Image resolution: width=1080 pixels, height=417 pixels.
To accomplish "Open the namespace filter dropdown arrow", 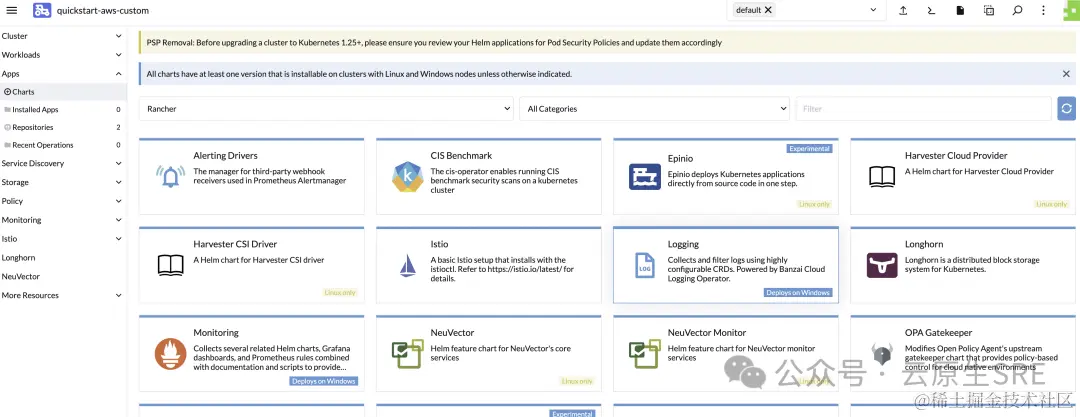I will (x=873, y=10).
